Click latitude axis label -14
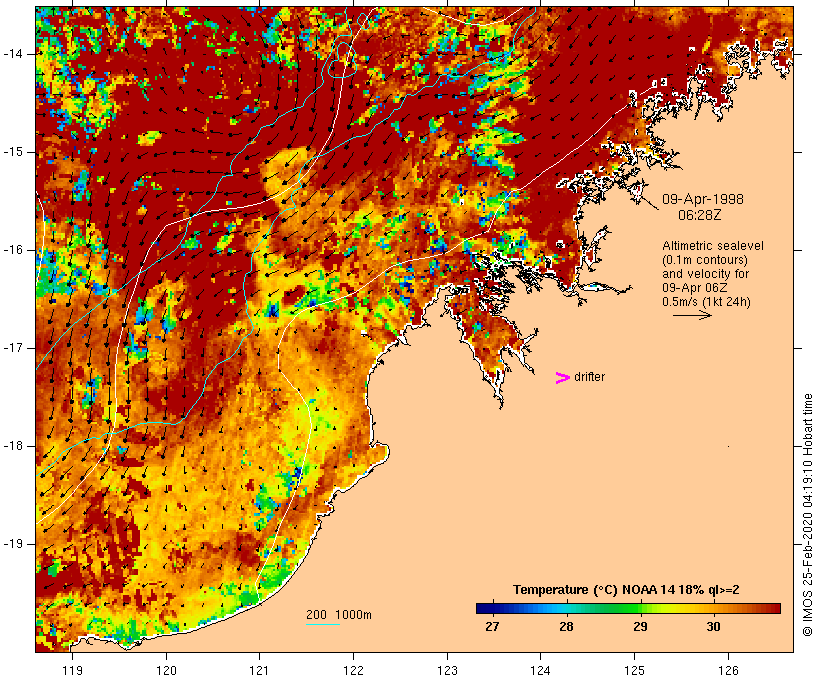The width and height of the screenshot is (820, 680). 13,54
